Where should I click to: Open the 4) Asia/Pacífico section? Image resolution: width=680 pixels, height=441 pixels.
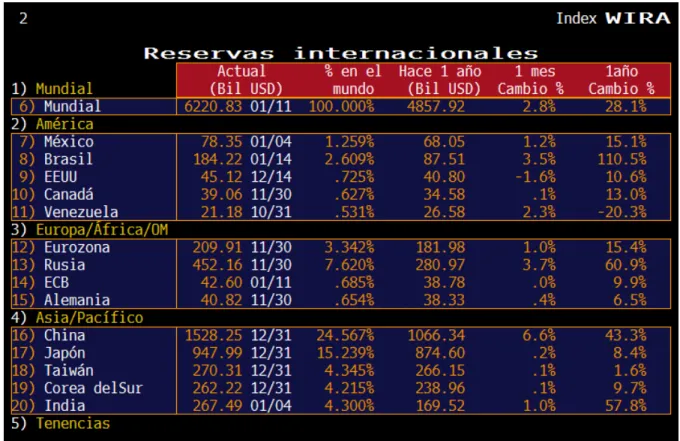77,317
